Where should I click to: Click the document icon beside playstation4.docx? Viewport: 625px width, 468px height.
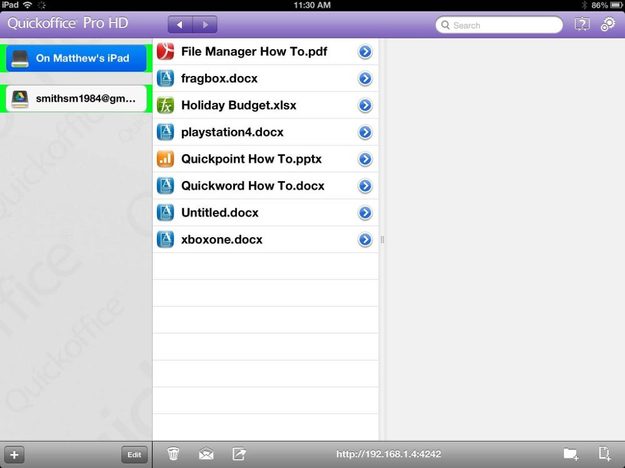pos(165,132)
